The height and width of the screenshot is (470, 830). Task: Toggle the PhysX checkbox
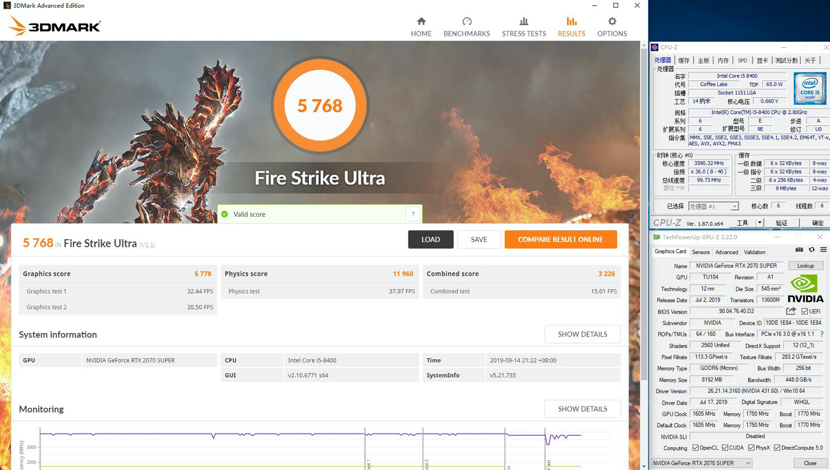[x=751, y=448]
